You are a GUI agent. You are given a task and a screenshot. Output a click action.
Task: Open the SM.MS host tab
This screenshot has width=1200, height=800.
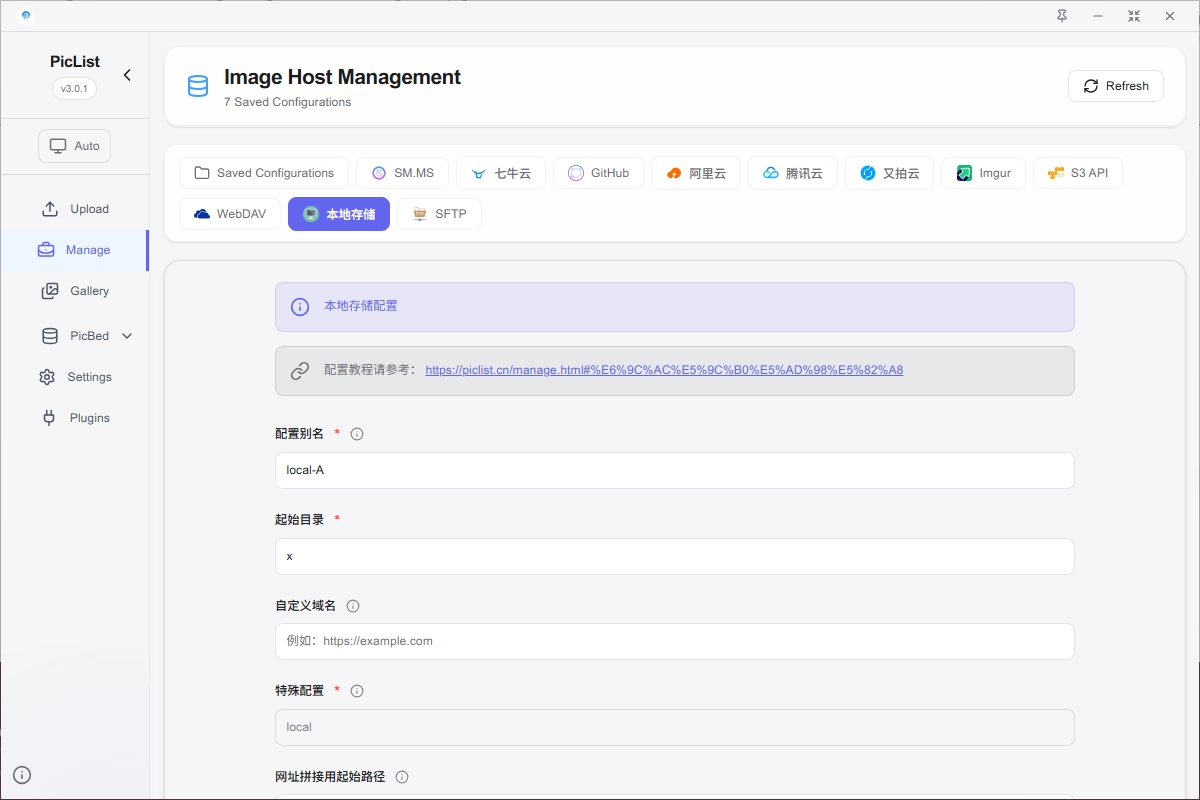coord(403,173)
